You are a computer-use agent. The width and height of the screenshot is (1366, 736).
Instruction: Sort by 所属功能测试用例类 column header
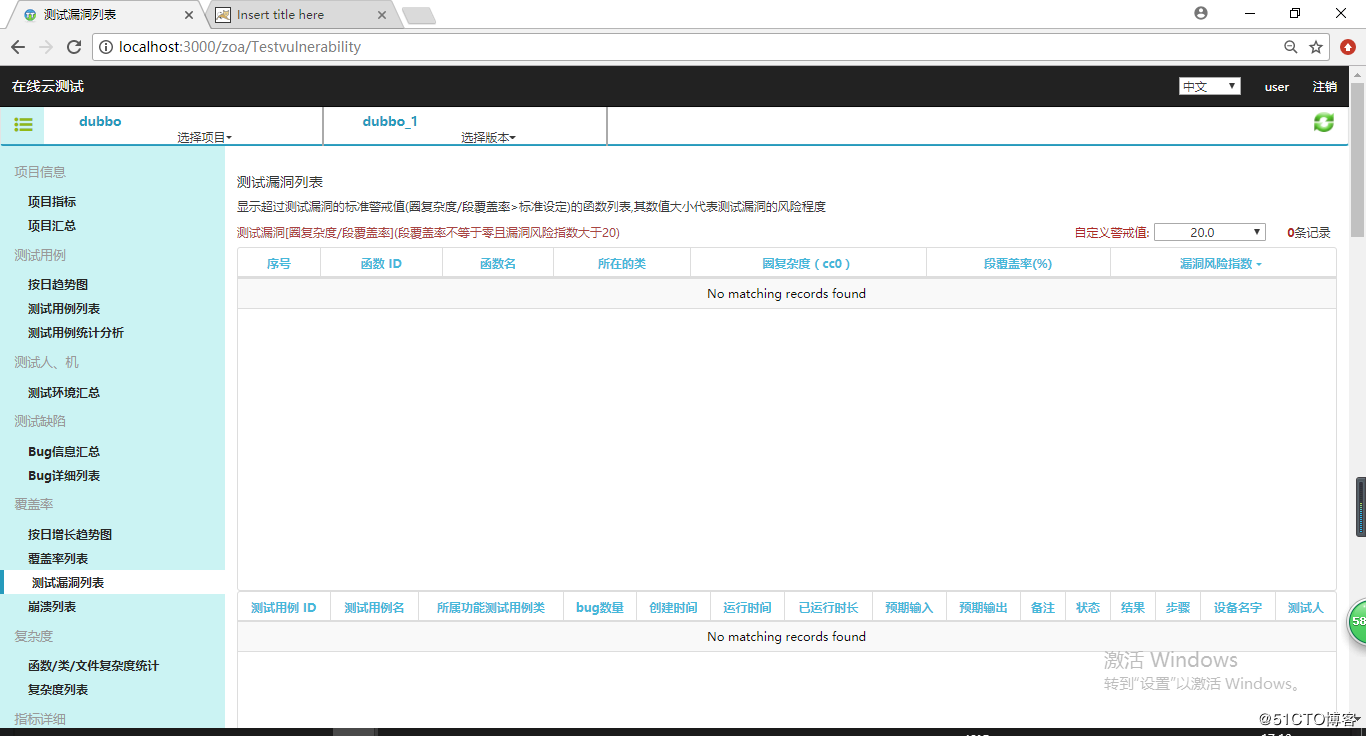click(491, 608)
